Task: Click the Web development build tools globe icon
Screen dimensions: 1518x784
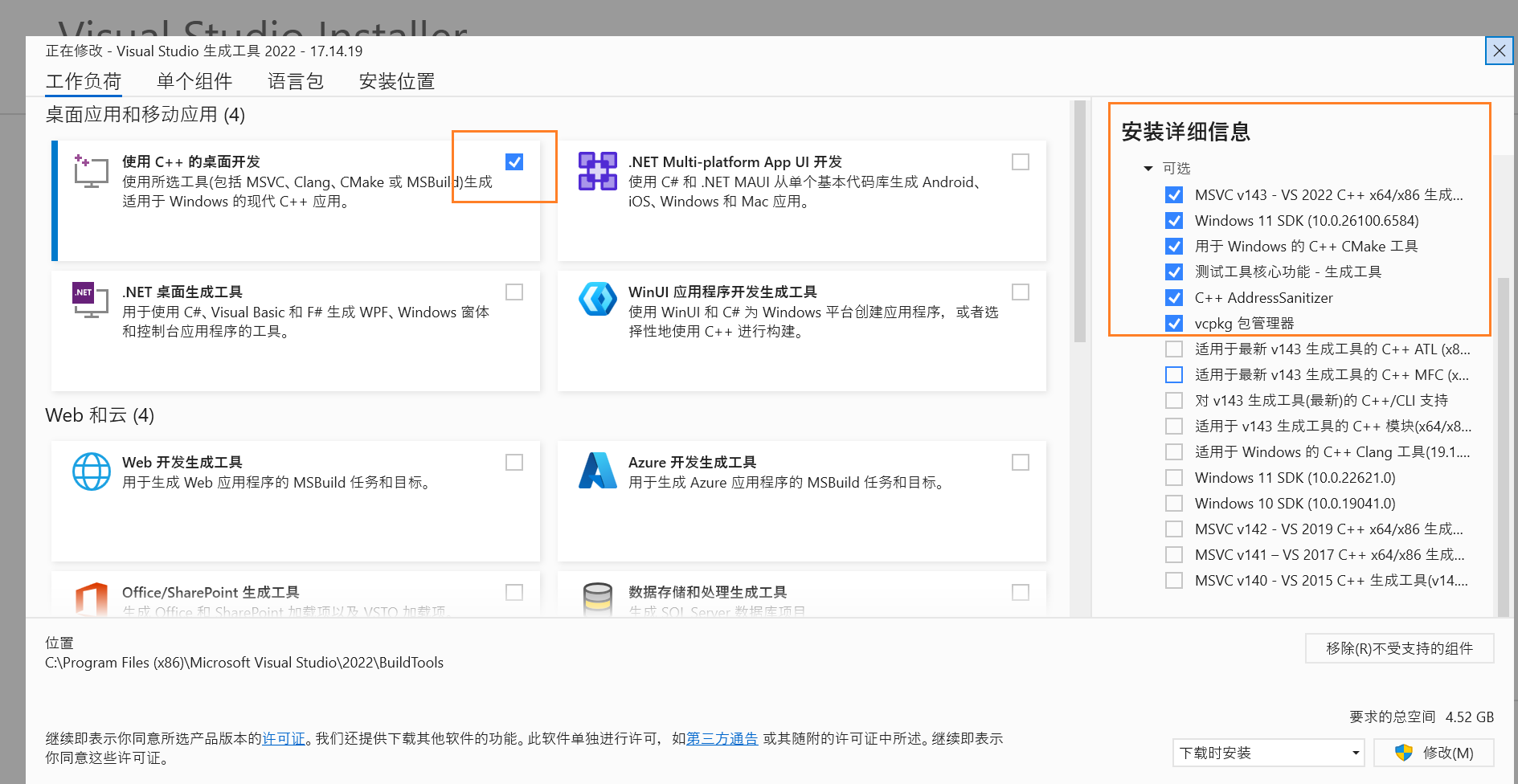Action: coord(91,472)
